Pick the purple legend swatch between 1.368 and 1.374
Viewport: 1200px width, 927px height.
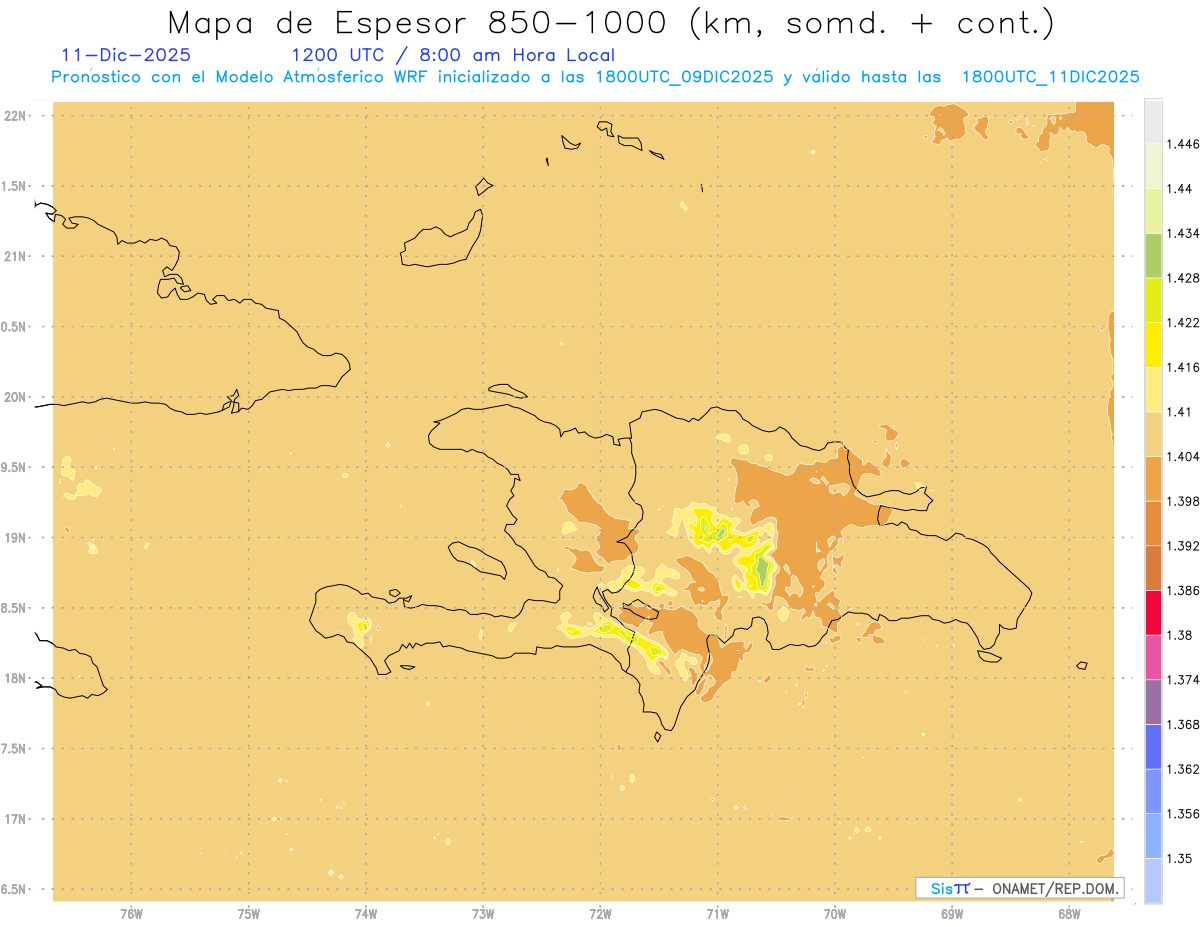point(1153,701)
